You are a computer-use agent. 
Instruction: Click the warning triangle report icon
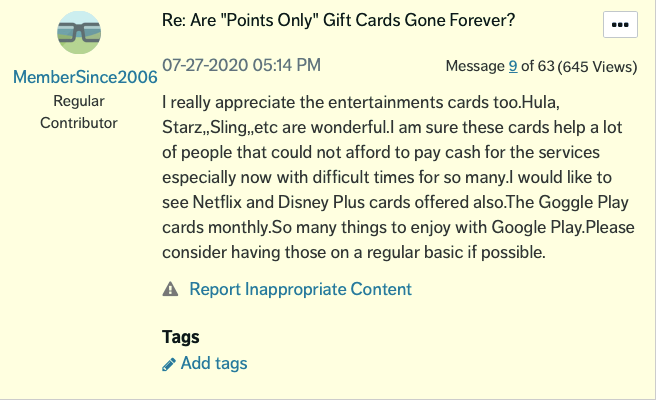point(170,290)
